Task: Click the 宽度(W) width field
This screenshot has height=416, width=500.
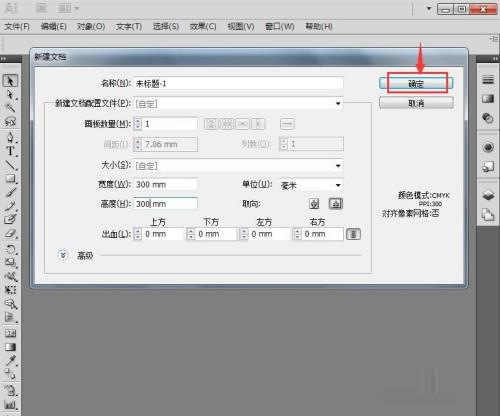Action: click(165, 184)
